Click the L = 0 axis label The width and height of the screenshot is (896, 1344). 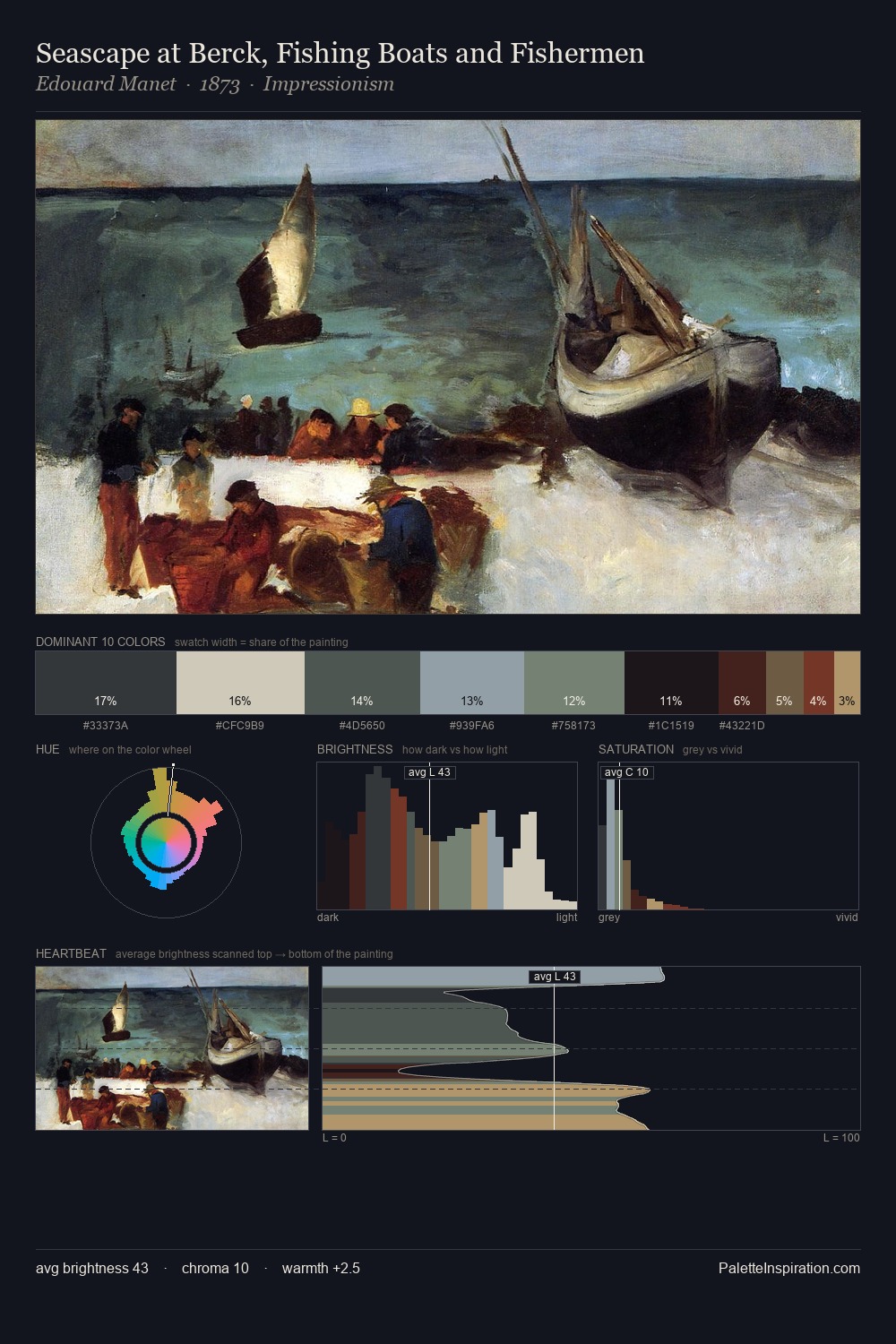(334, 1138)
